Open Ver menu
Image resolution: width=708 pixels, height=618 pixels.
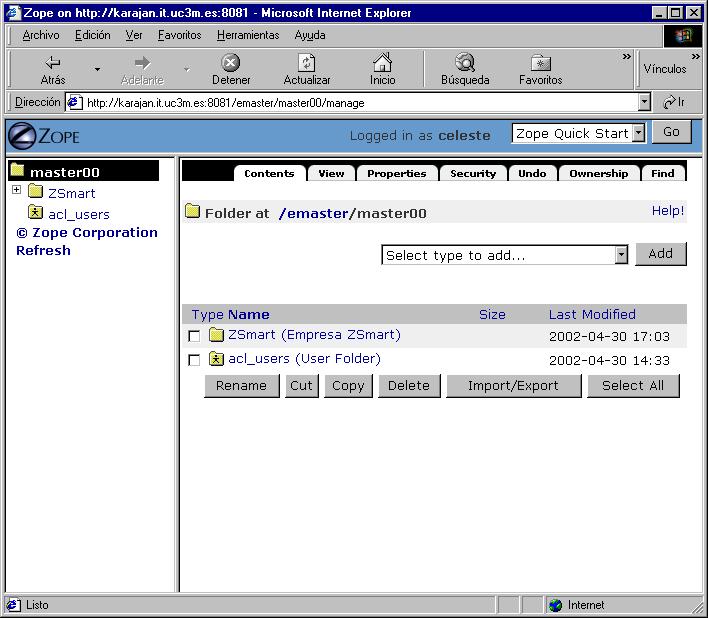point(134,35)
